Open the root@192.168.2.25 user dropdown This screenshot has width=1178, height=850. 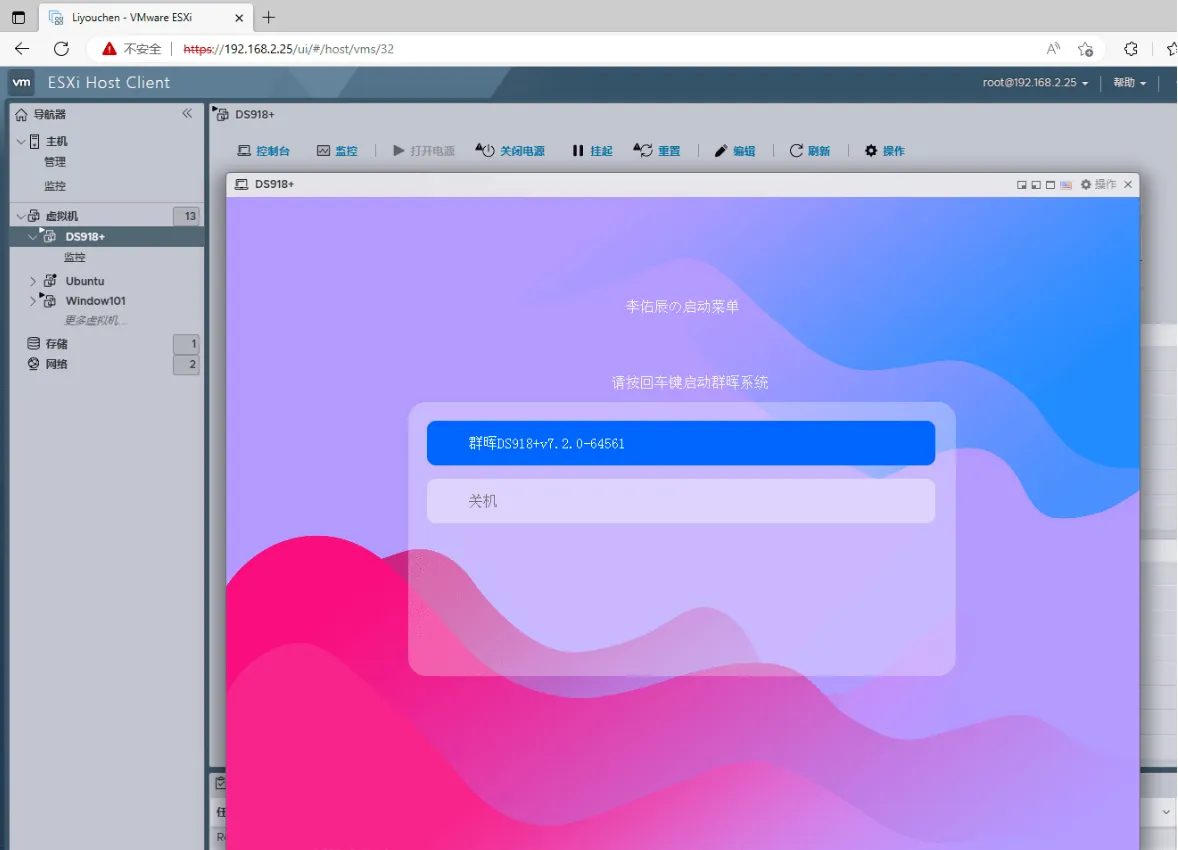pos(1035,83)
